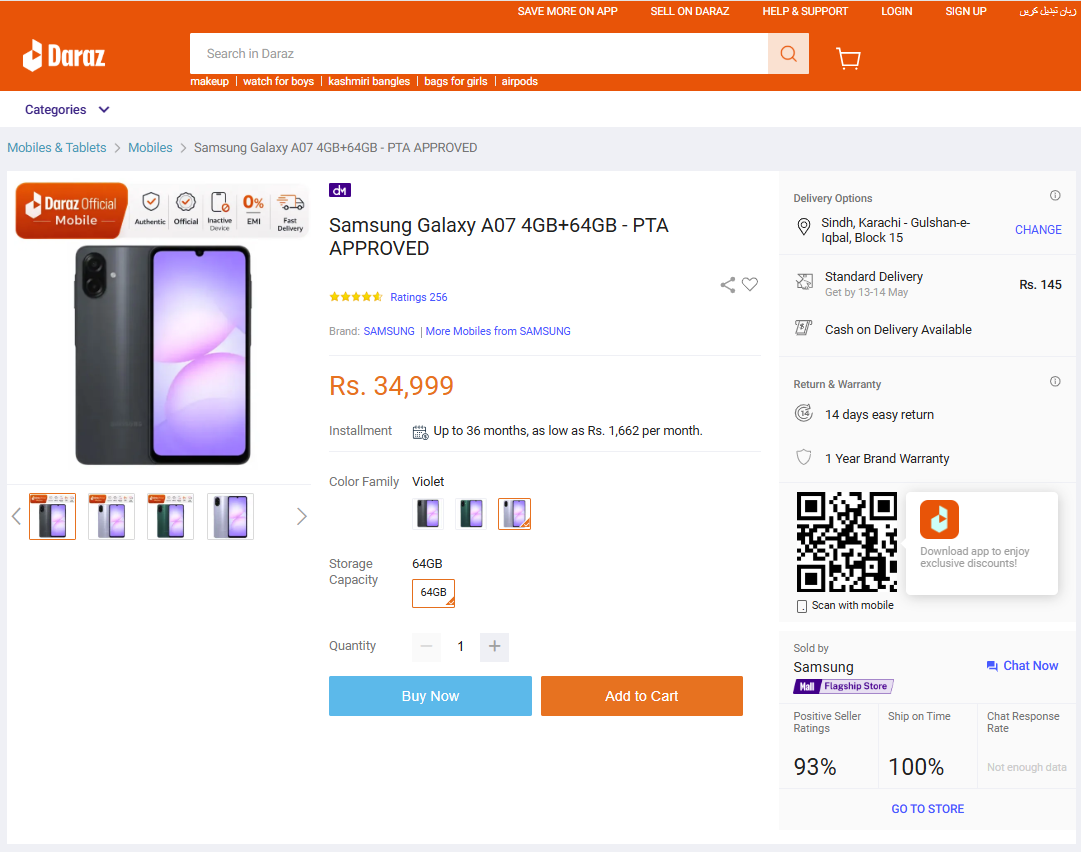Click the QR code image
Screen dimensions: 1081x852
click(x=847, y=542)
